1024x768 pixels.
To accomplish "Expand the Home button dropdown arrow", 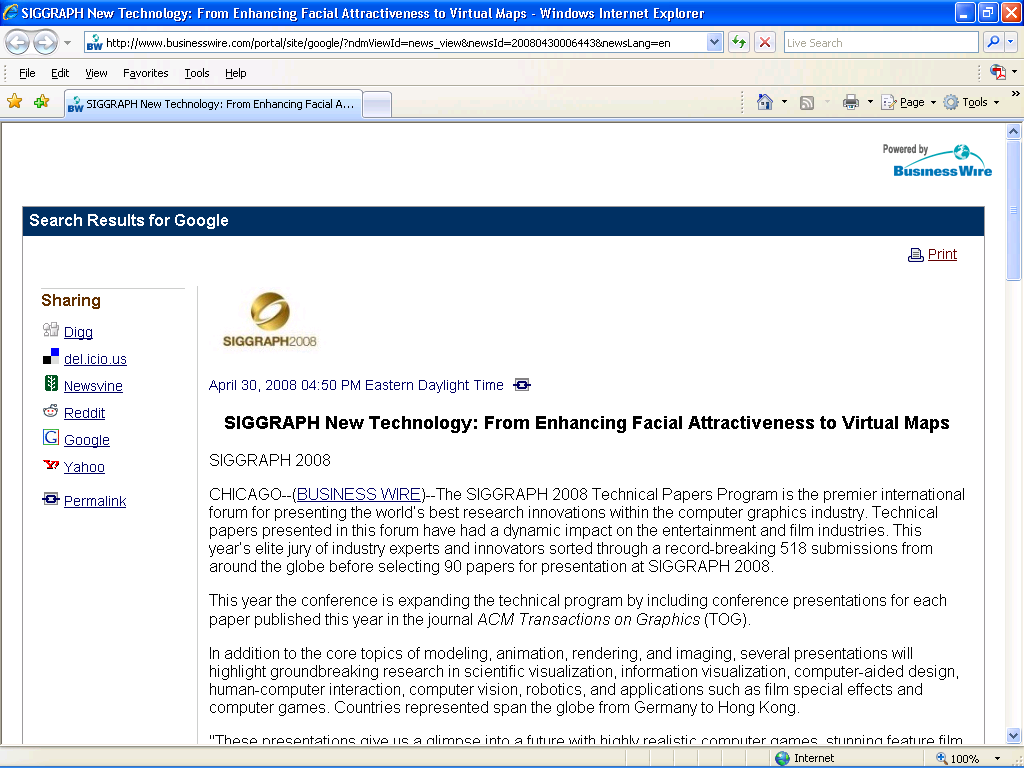I will (x=784, y=103).
